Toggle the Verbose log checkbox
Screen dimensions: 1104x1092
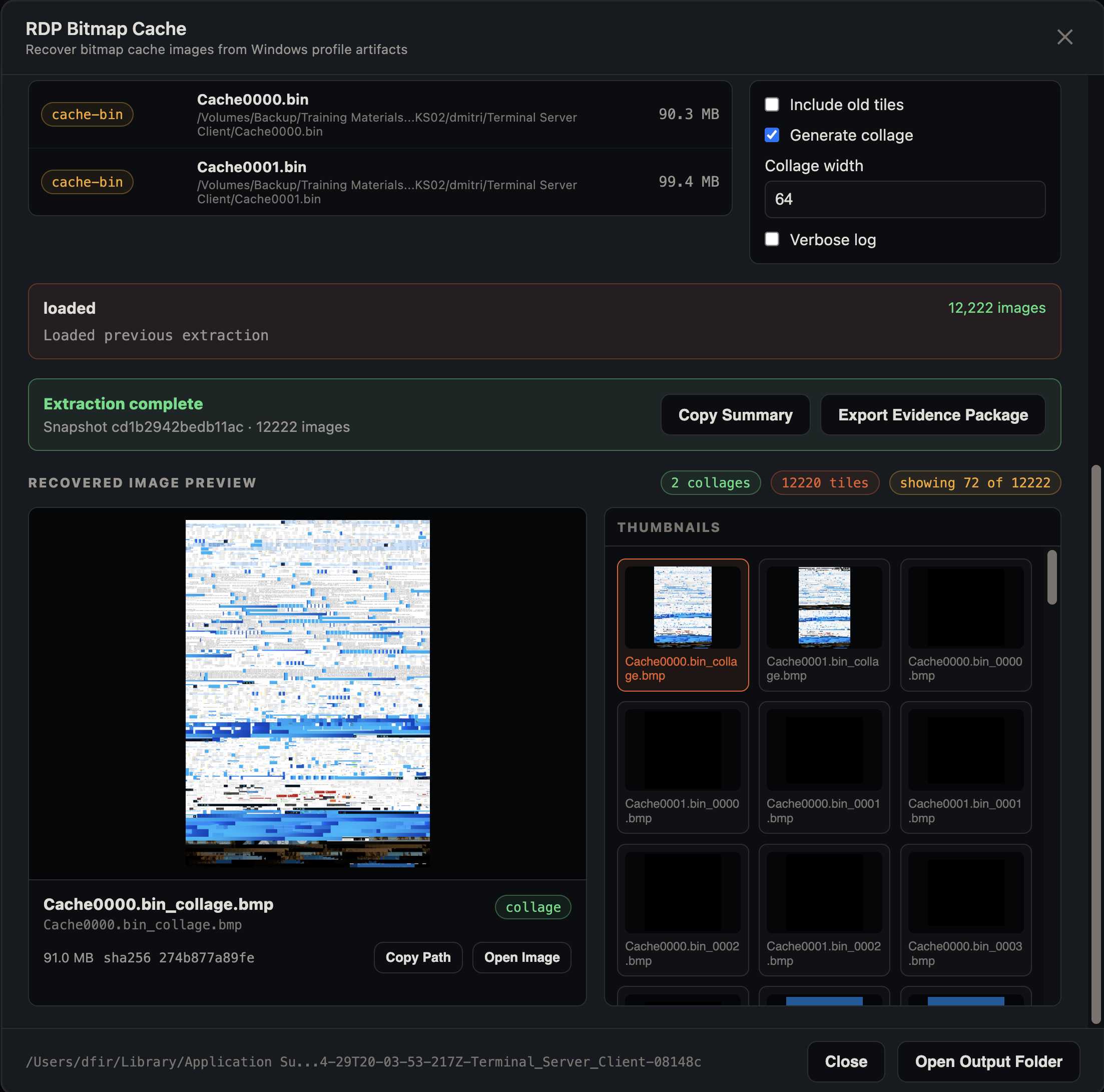(771, 239)
